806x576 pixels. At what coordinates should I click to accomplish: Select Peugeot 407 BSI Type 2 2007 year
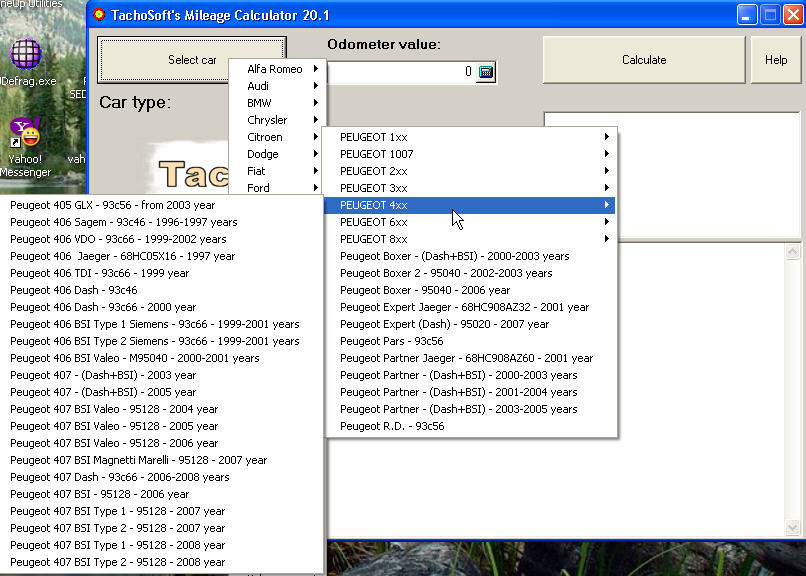(x=161, y=527)
